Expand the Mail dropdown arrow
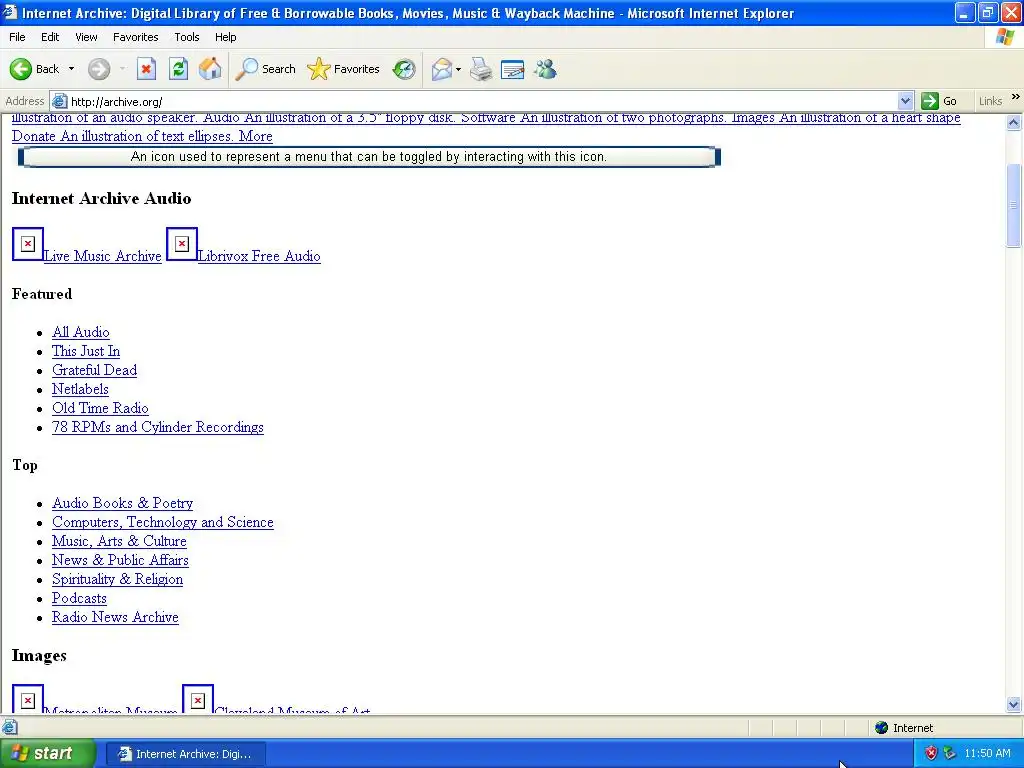1024x768 pixels. point(458,69)
